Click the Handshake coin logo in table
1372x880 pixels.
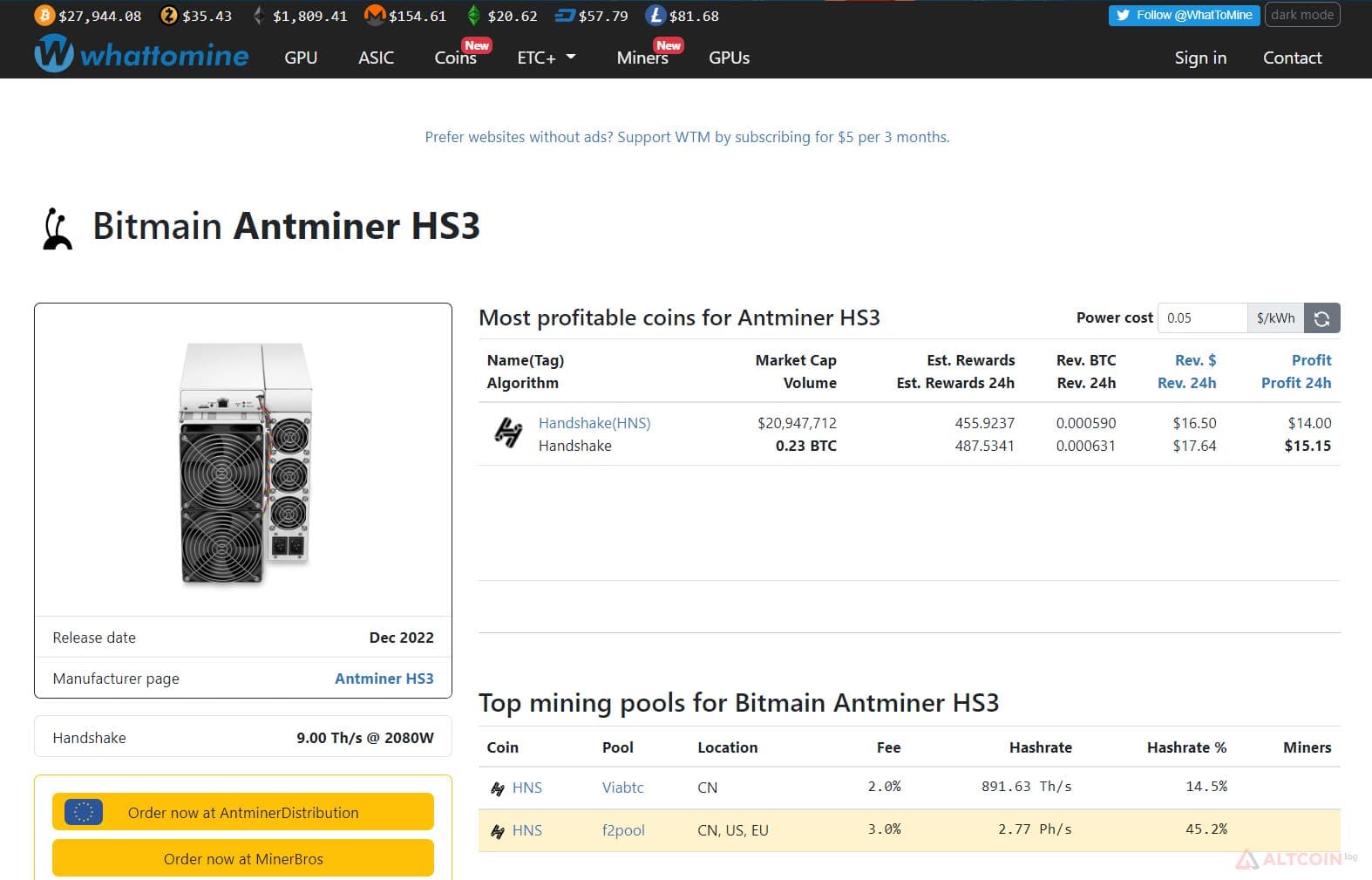[508, 433]
